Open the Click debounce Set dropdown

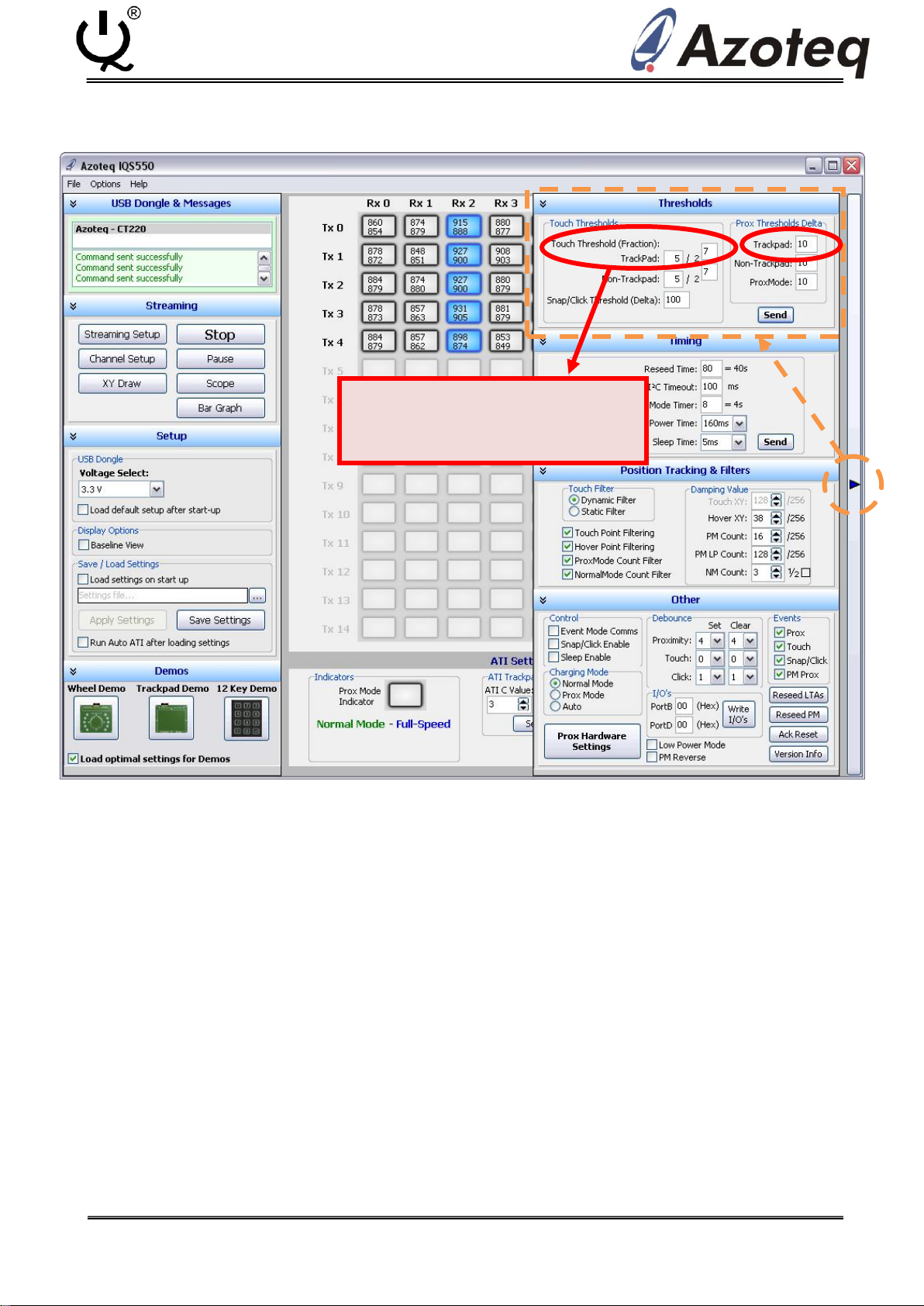717,677
